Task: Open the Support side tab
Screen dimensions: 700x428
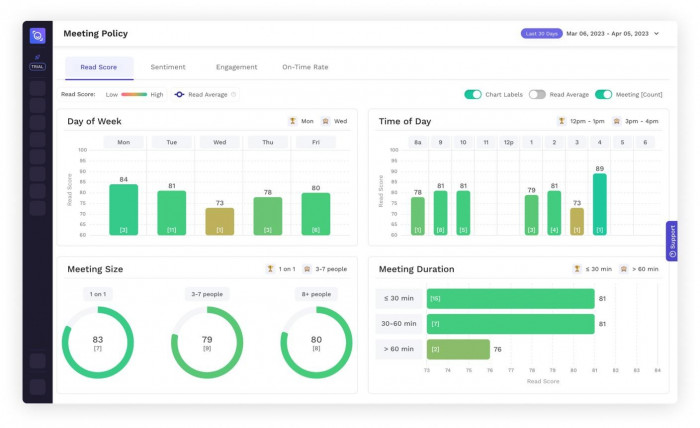Action: (672, 241)
